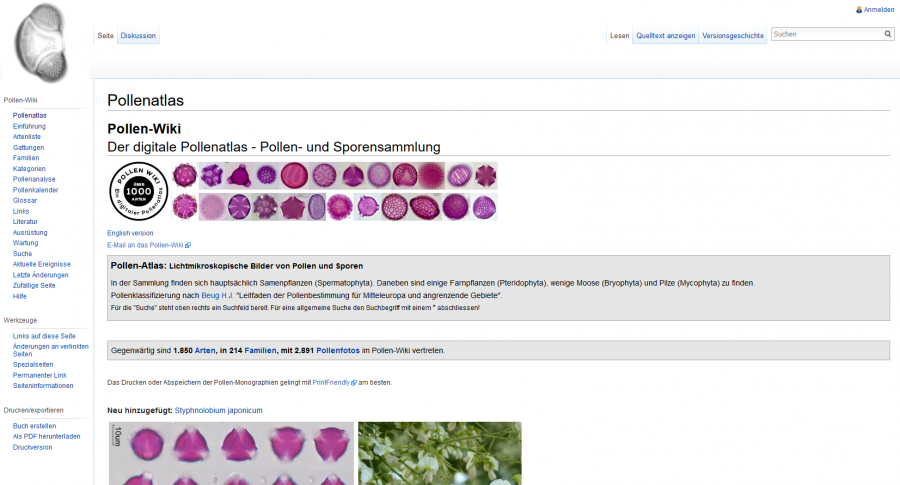Click the Pollen Wiki 1000 Arten badge
900x485 pixels.
138,191
